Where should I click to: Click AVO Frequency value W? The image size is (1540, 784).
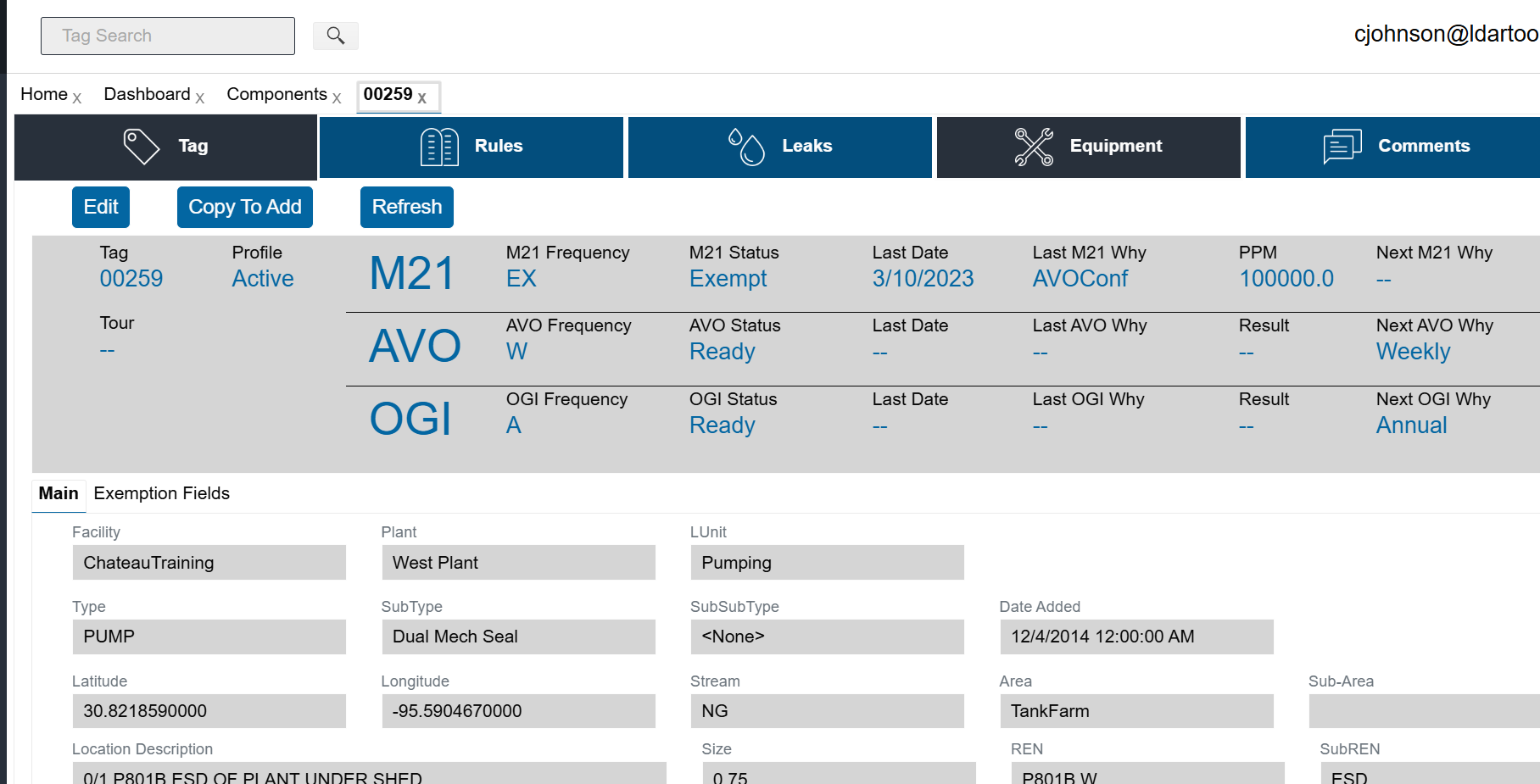[516, 352]
